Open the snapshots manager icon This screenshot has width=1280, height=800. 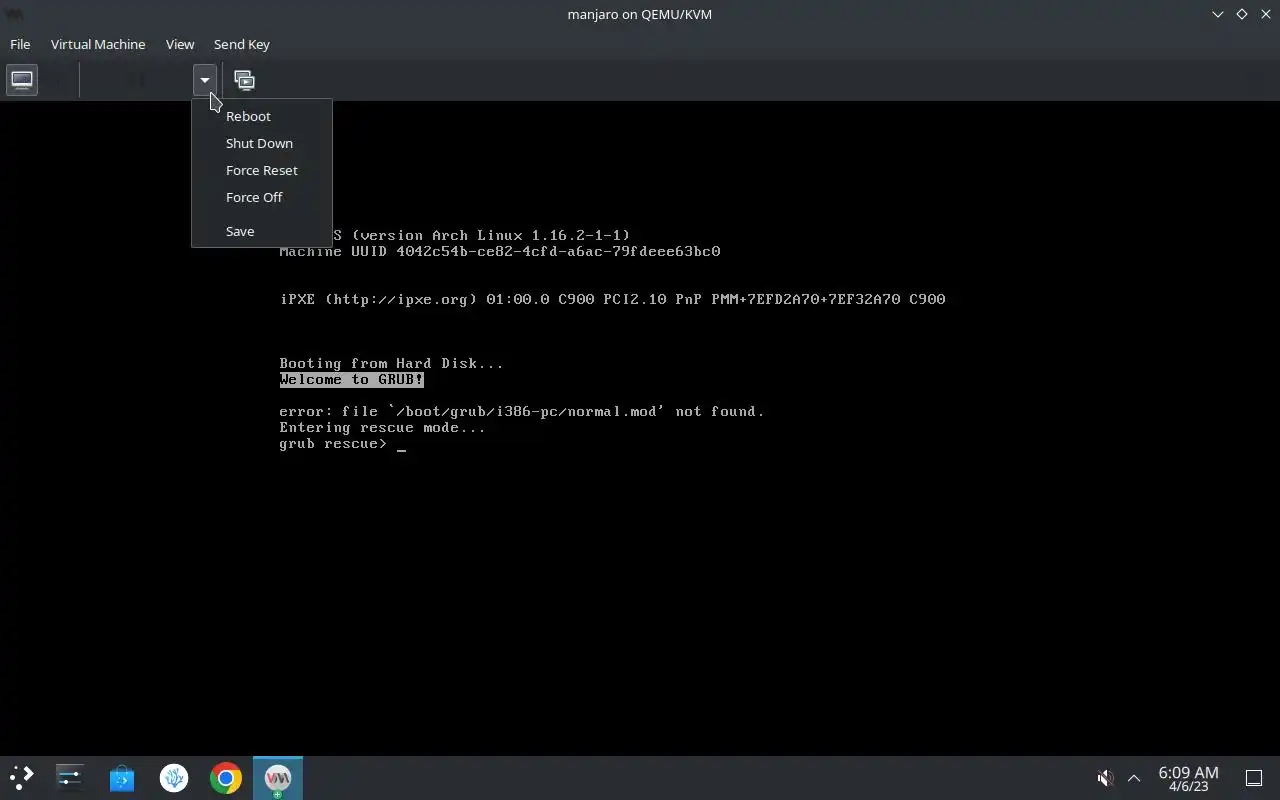pos(244,80)
